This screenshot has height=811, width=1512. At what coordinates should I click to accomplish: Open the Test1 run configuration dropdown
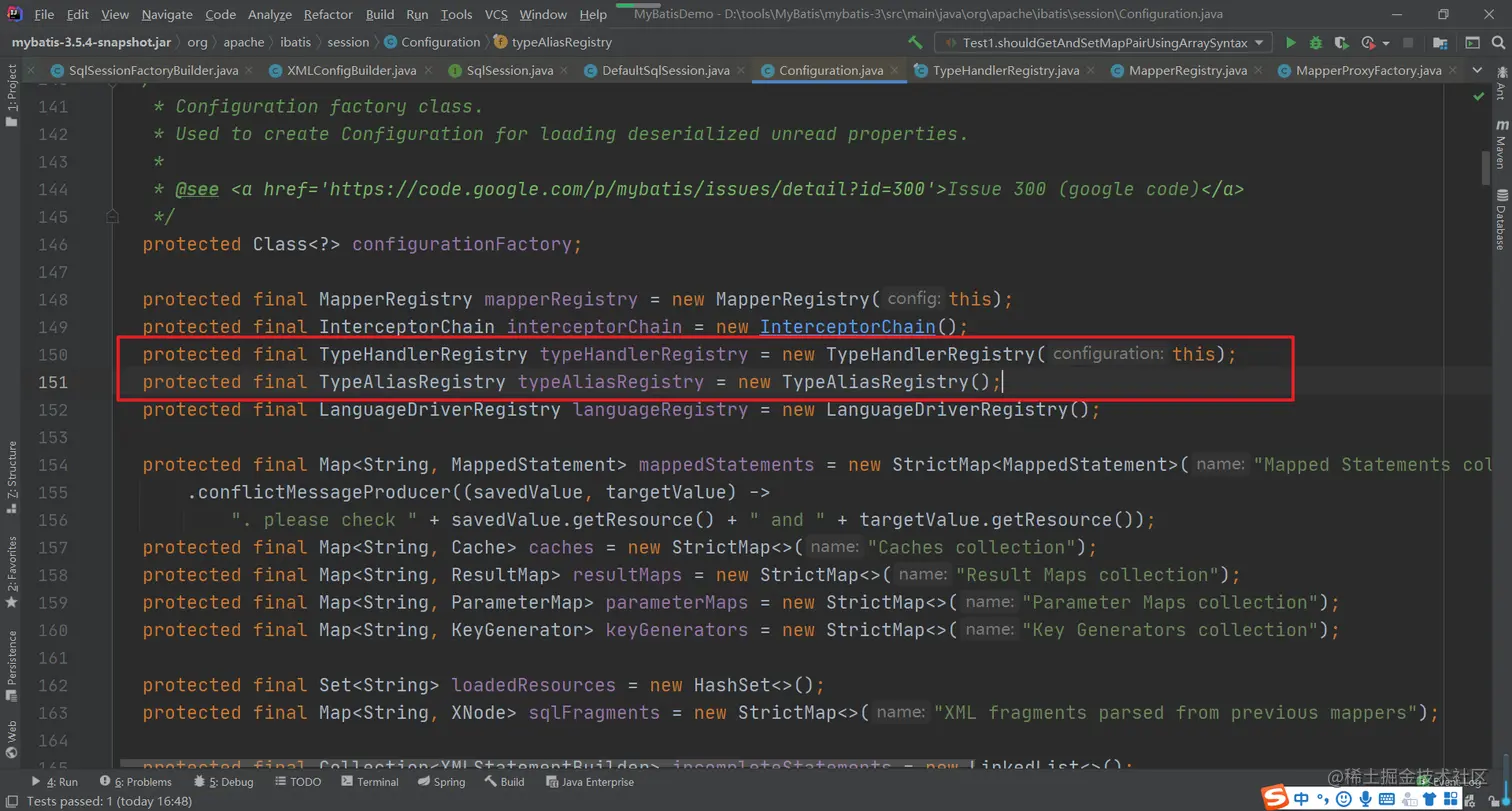tap(1103, 43)
